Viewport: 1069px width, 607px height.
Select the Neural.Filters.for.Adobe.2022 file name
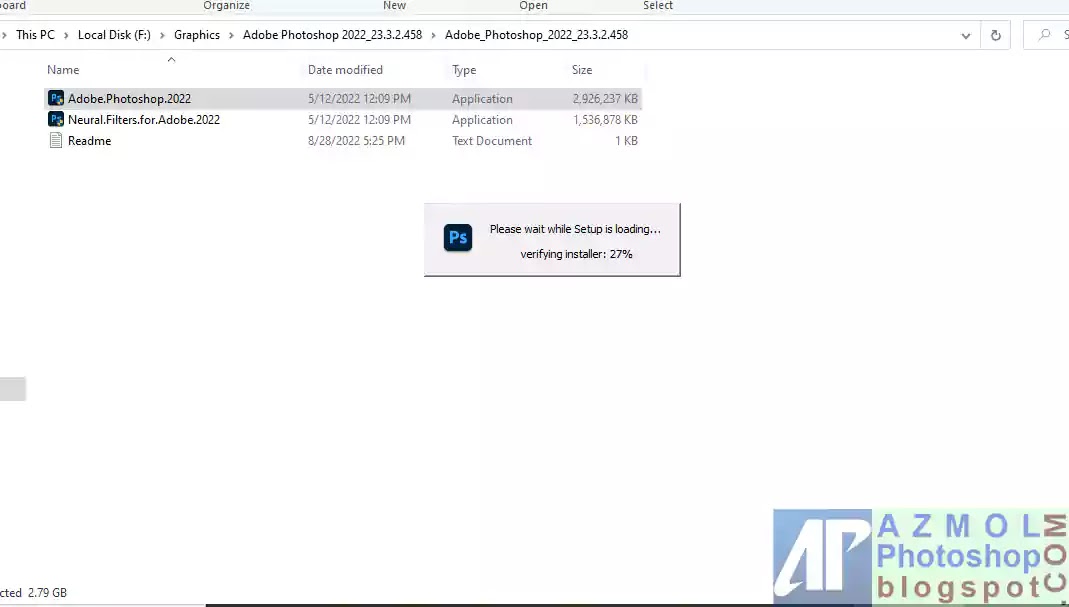(144, 119)
